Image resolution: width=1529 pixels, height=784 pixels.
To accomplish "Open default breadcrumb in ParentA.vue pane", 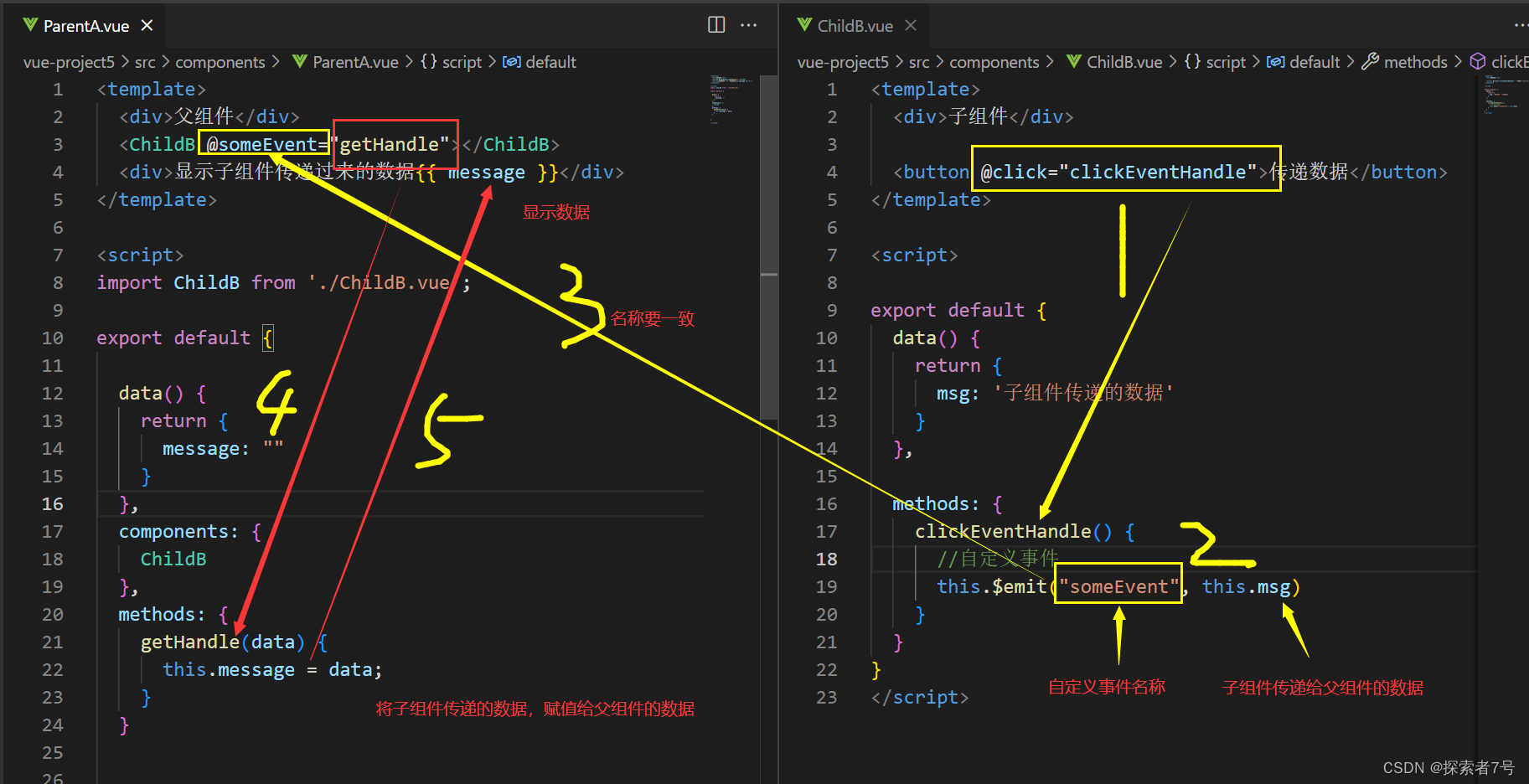I will [x=550, y=62].
